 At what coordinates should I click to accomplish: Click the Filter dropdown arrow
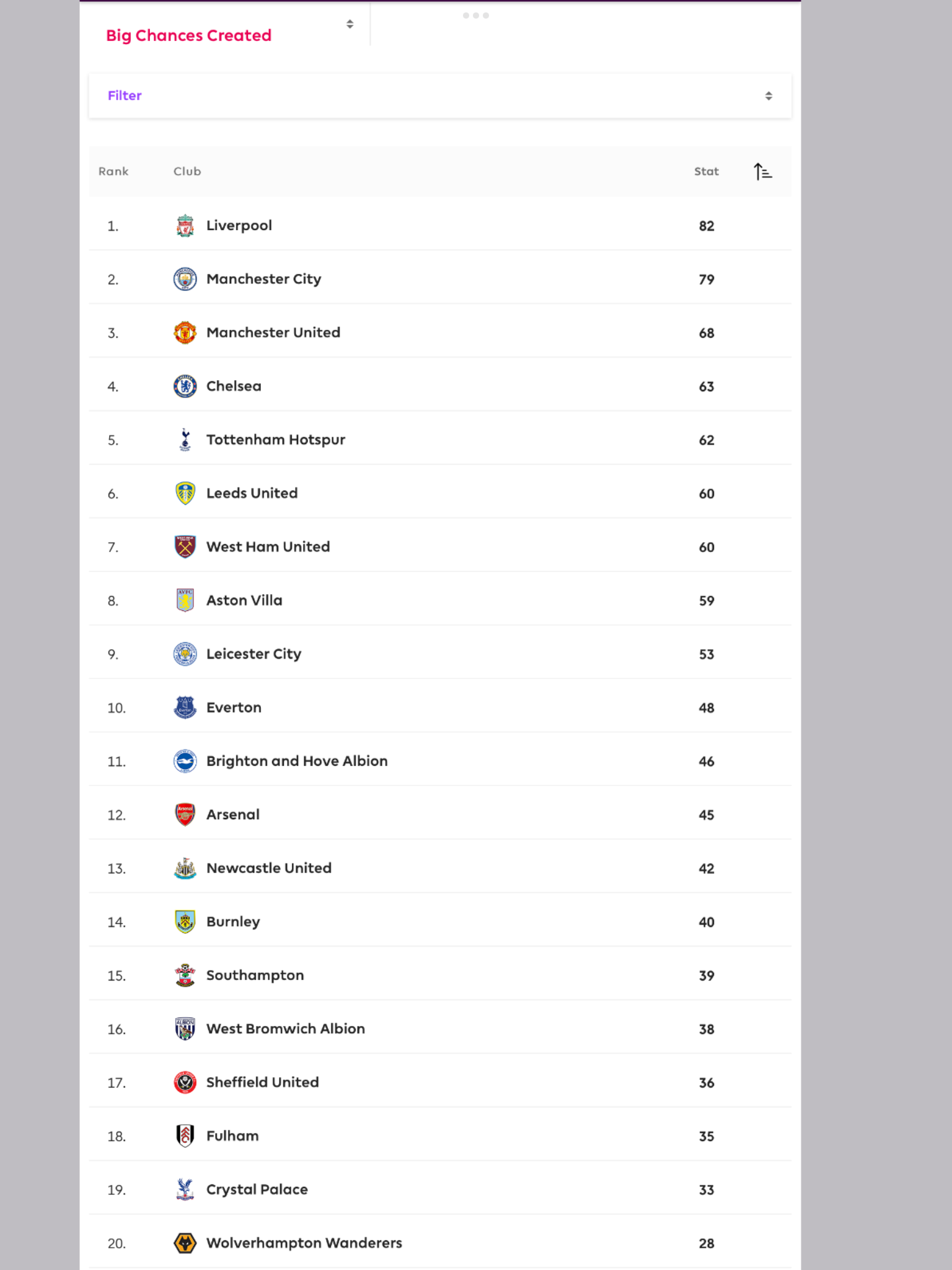click(x=769, y=95)
